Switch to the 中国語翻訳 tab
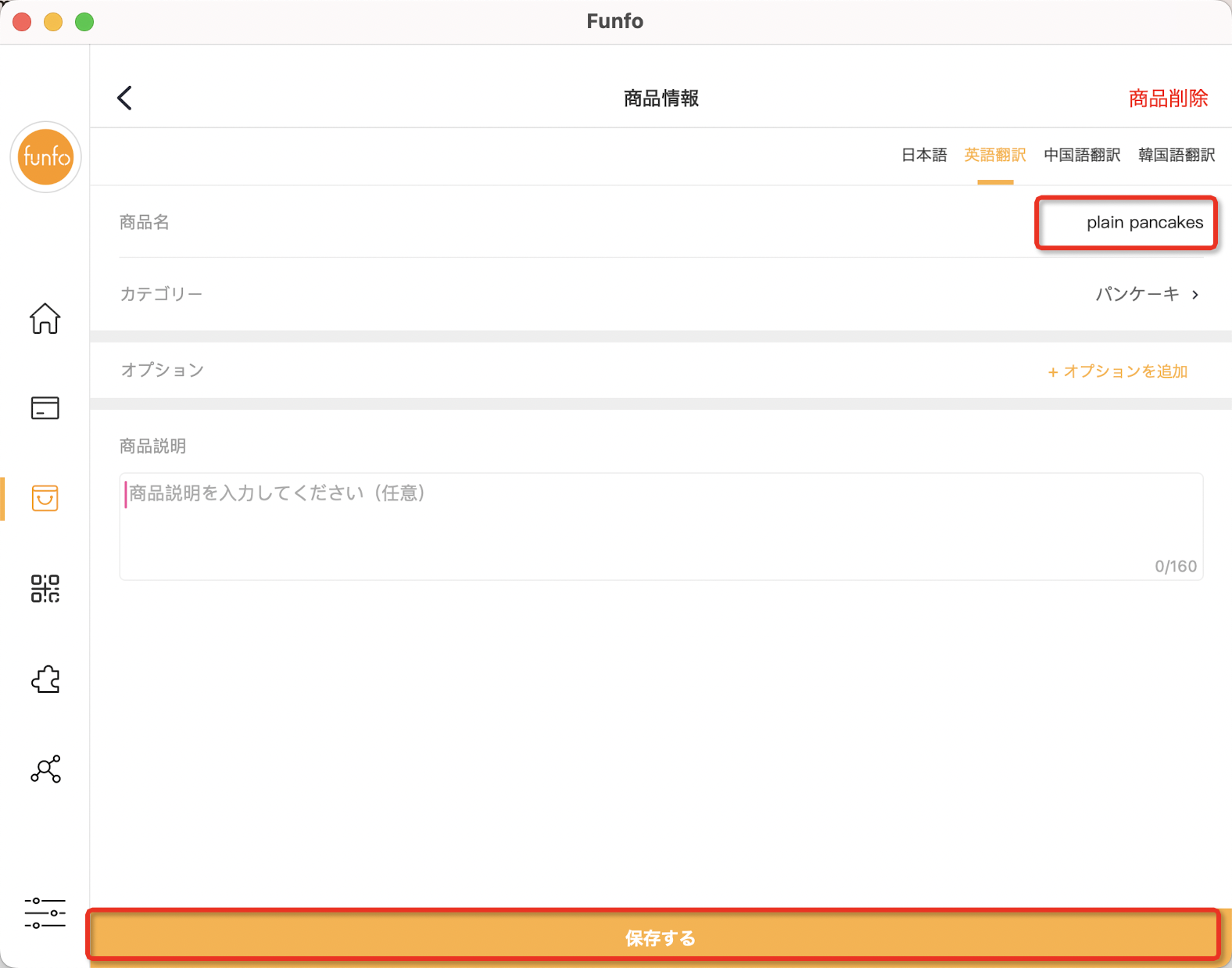1232x968 pixels. (1082, 155)
